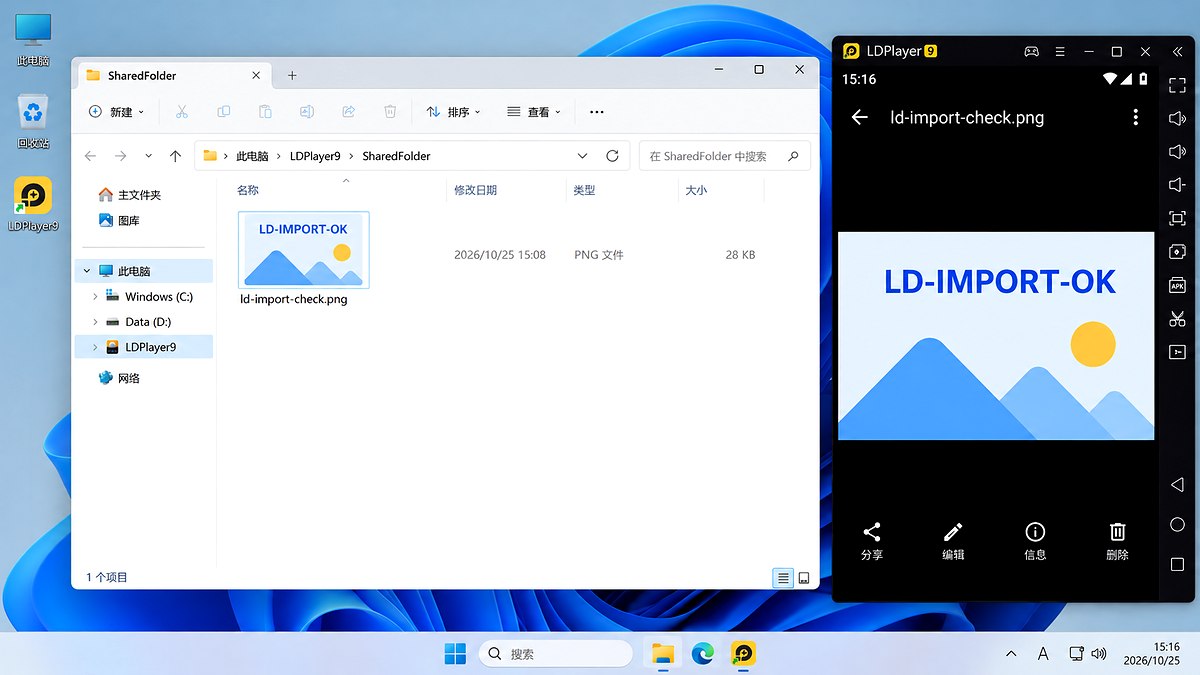This screenshot has height=675, width=1200.
Task: Refresh the SharedFolder view
Action: (613, 156)
